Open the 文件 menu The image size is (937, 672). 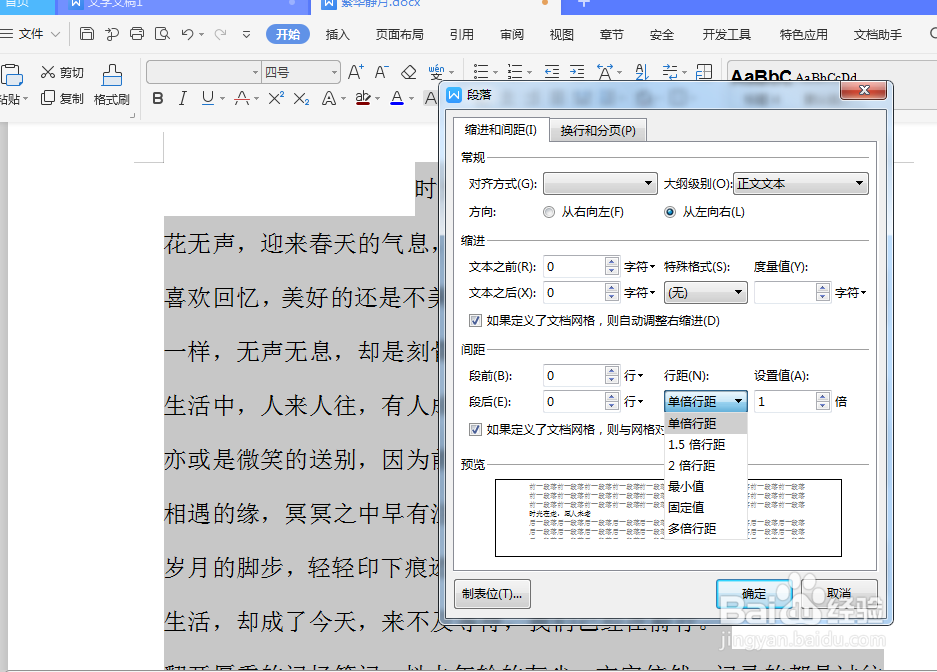pyautogui.click(x=31, y=34)
